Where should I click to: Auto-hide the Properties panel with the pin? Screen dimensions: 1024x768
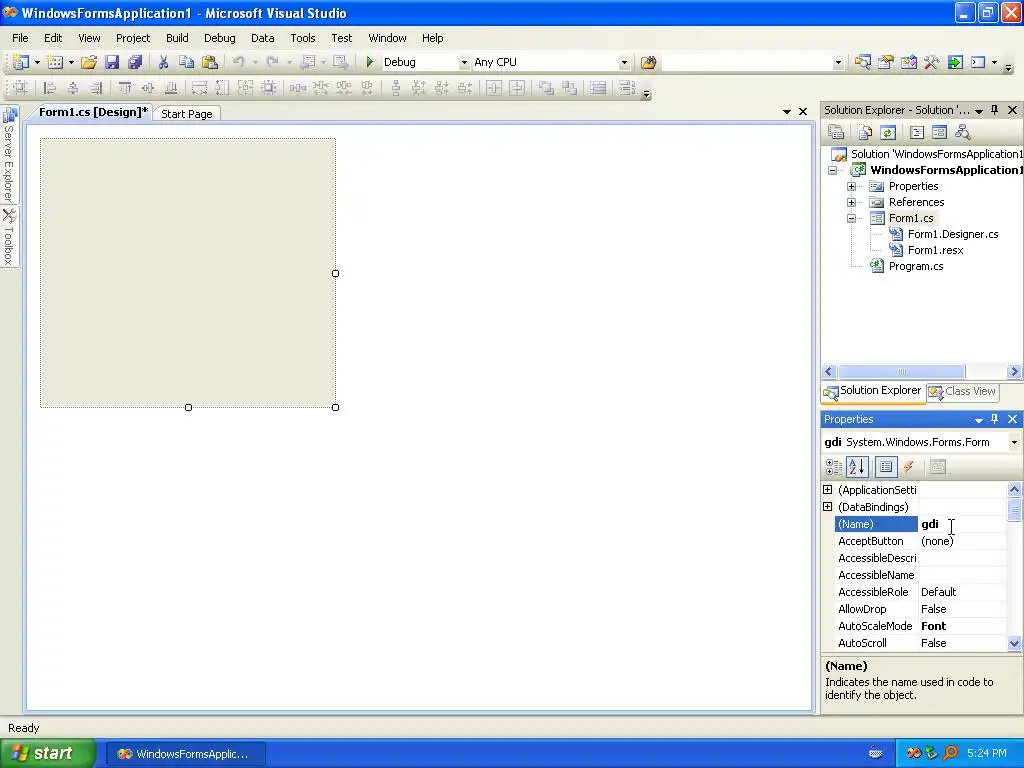pos(995,419)
